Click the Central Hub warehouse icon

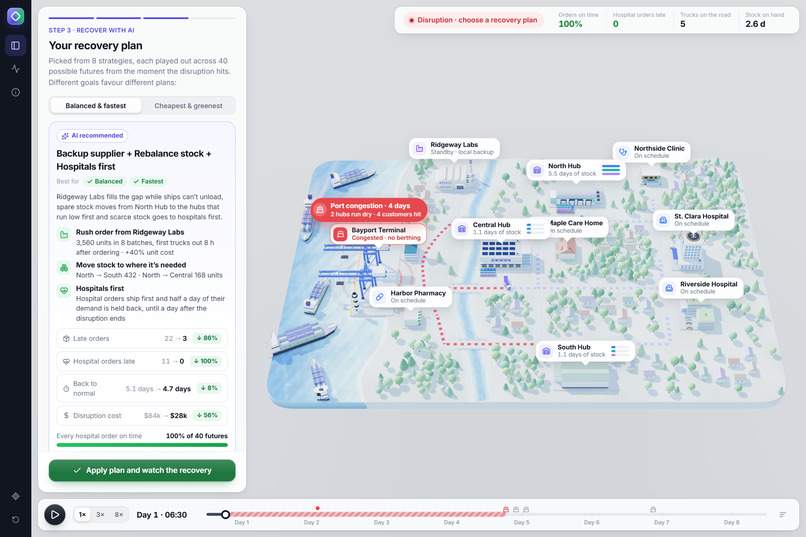(x=462, y=229)
